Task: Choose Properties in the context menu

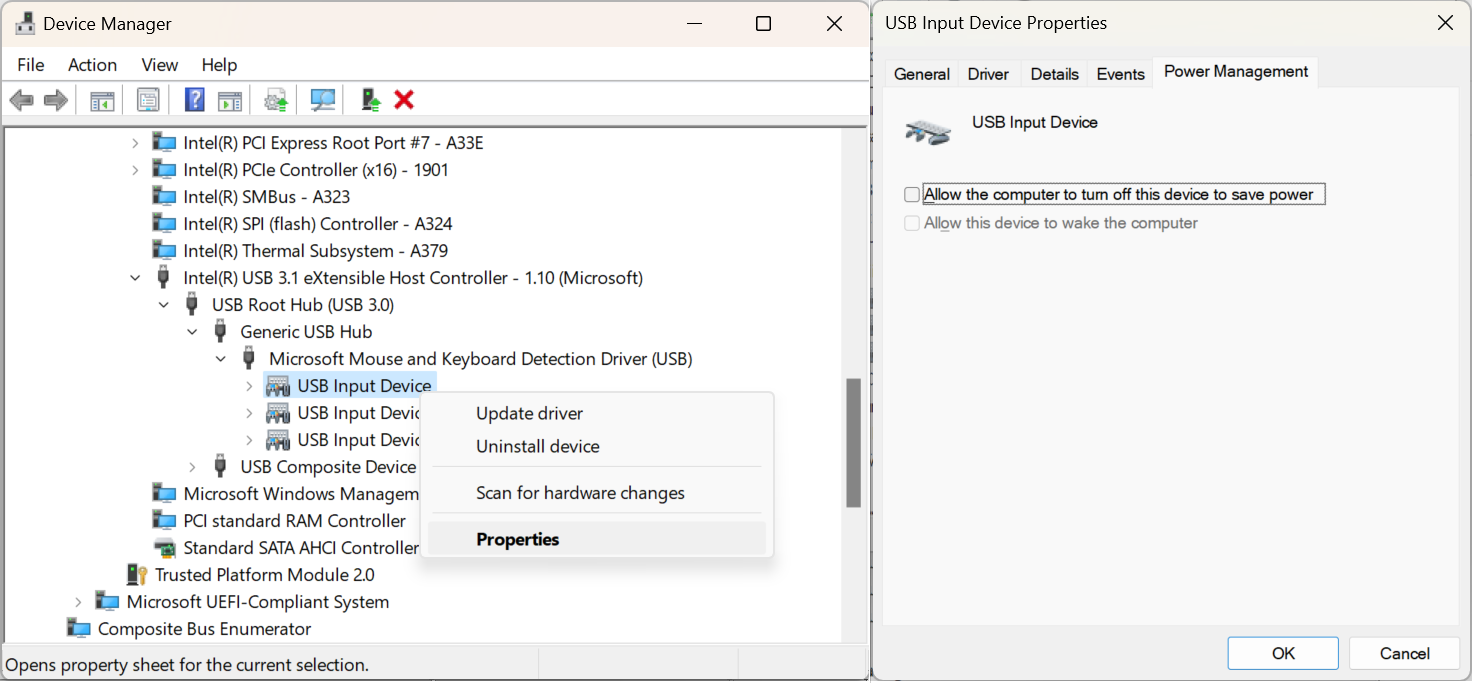Action: coord(597,539)
